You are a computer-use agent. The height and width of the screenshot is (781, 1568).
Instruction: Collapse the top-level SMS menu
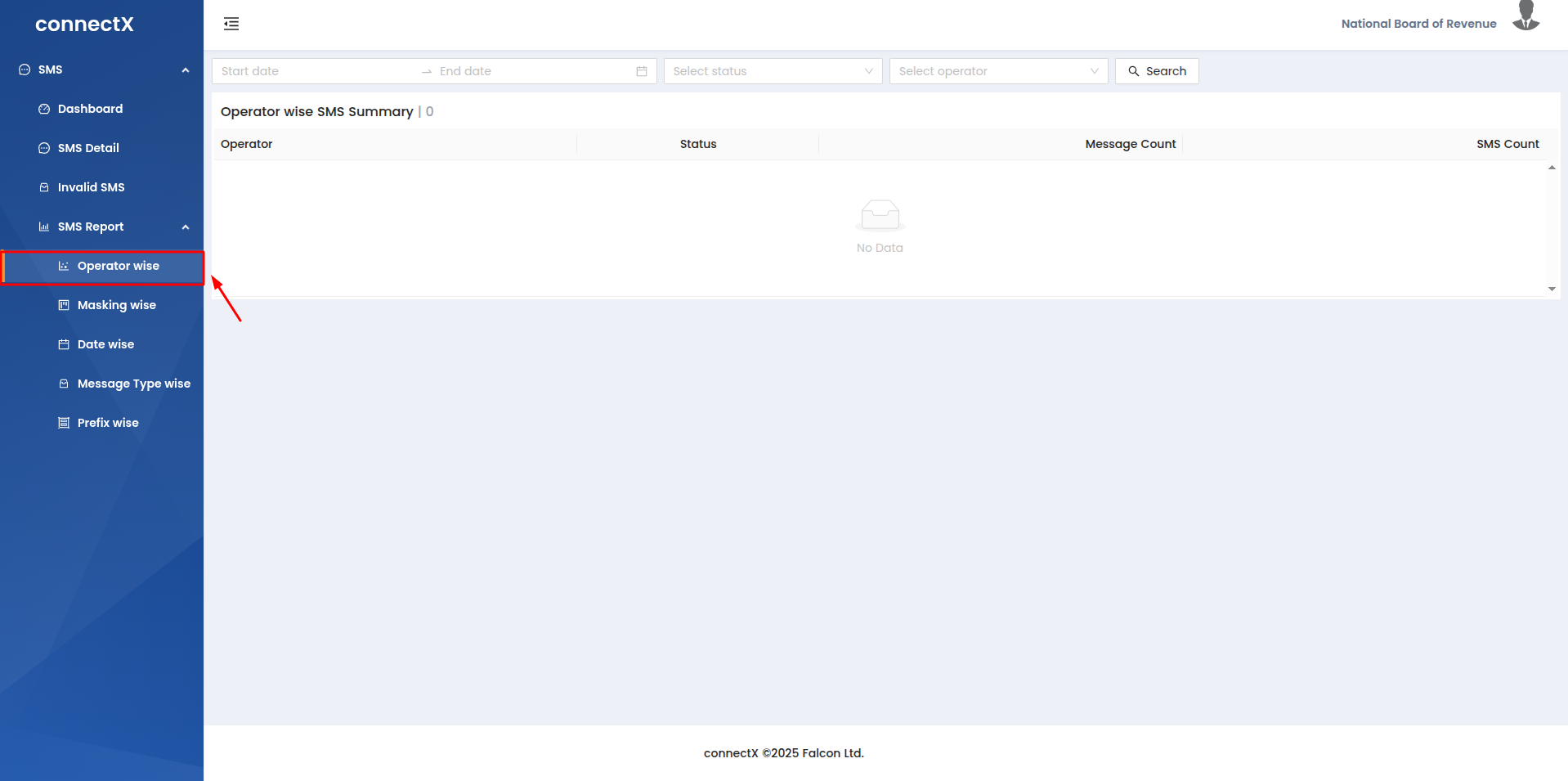(x=186, y=70)
